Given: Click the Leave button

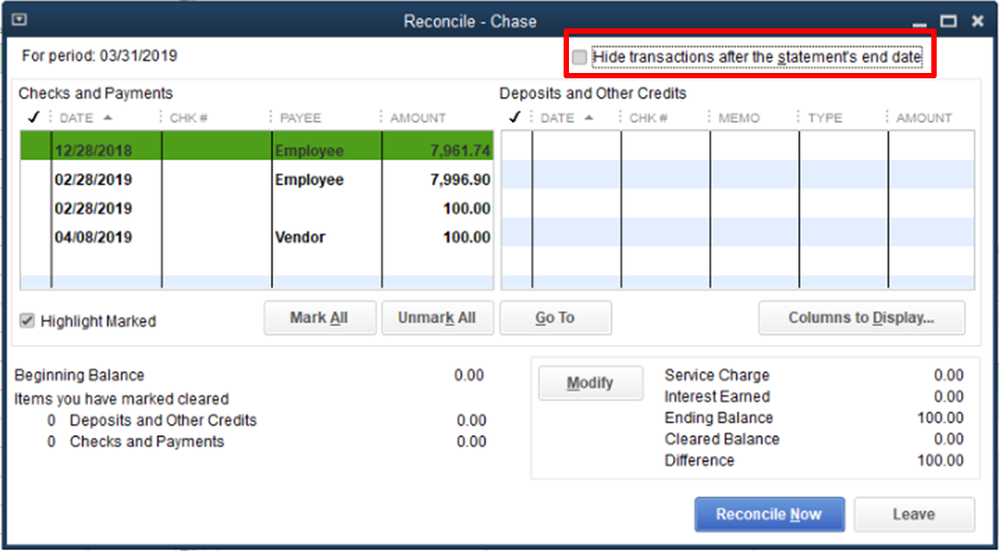Looking at the screenshot, I should [914, 514].
